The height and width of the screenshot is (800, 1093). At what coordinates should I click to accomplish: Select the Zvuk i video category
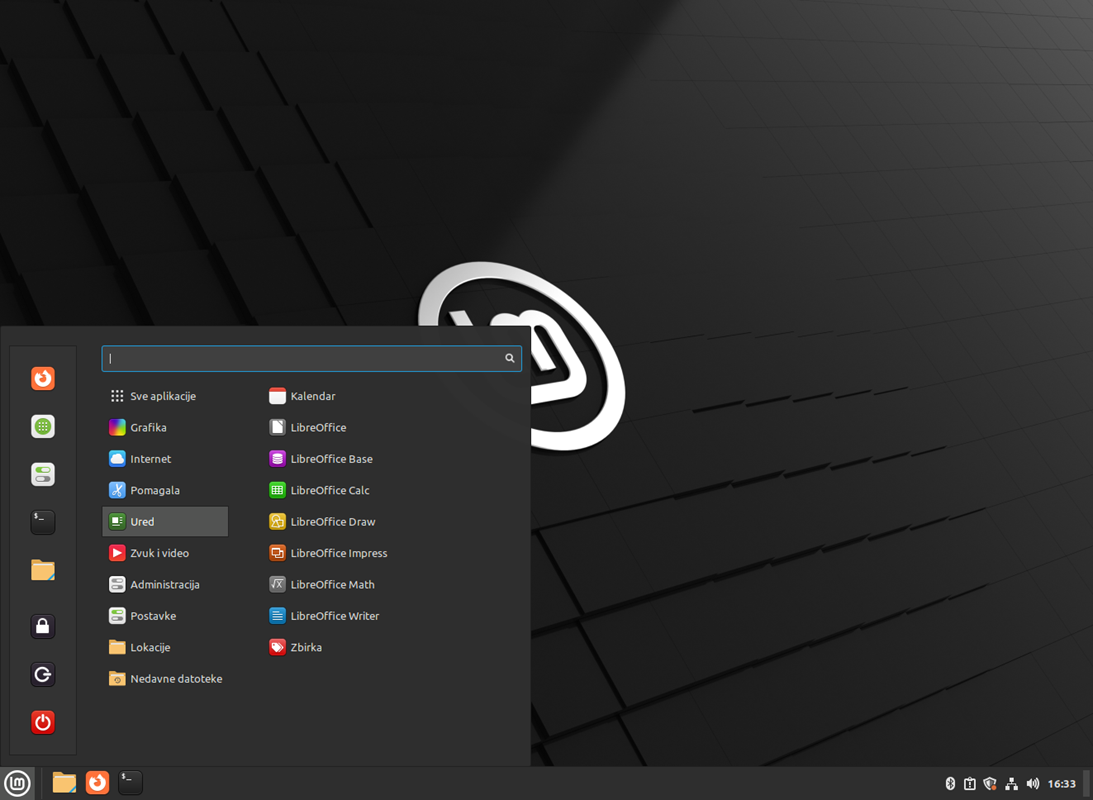165,553
